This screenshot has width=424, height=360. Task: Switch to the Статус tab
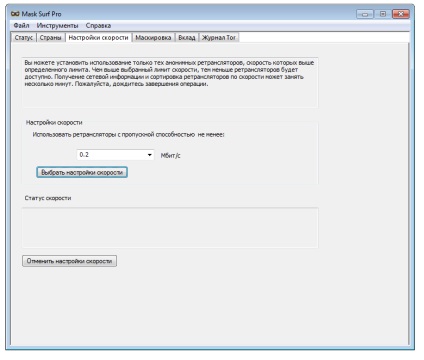pyautogui.click(x=24, y=38)
